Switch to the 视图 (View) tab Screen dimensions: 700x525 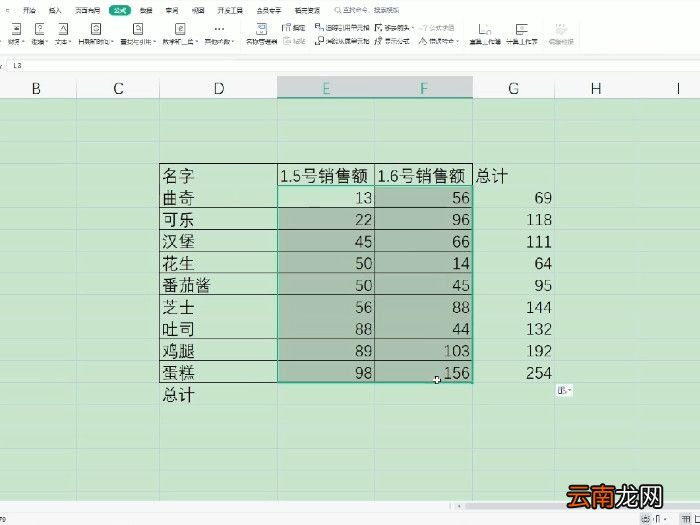[x=198, y=10]
